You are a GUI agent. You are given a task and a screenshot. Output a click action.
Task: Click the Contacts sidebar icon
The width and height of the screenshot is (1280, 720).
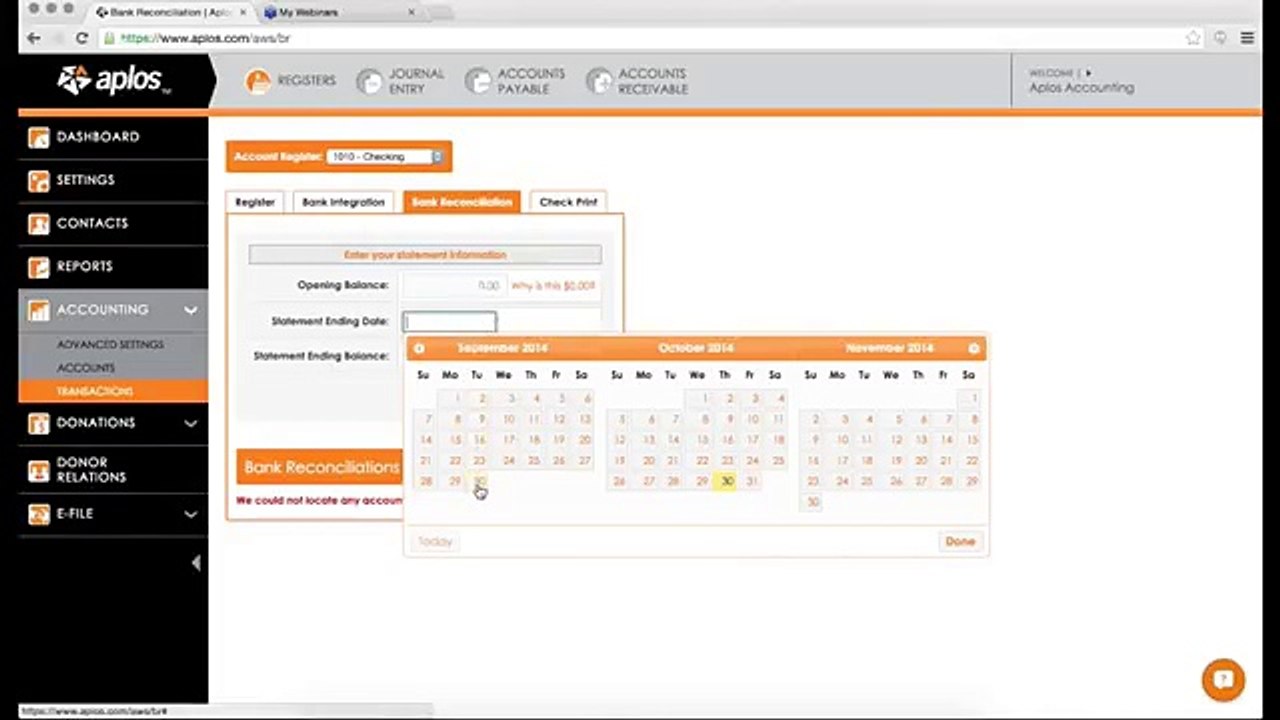38,224
